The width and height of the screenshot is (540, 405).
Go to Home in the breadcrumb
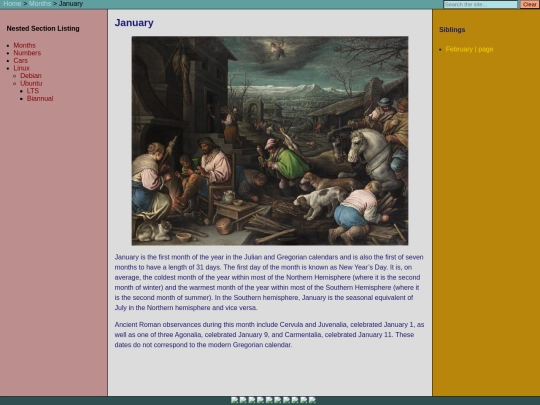(x=12, y=4)
